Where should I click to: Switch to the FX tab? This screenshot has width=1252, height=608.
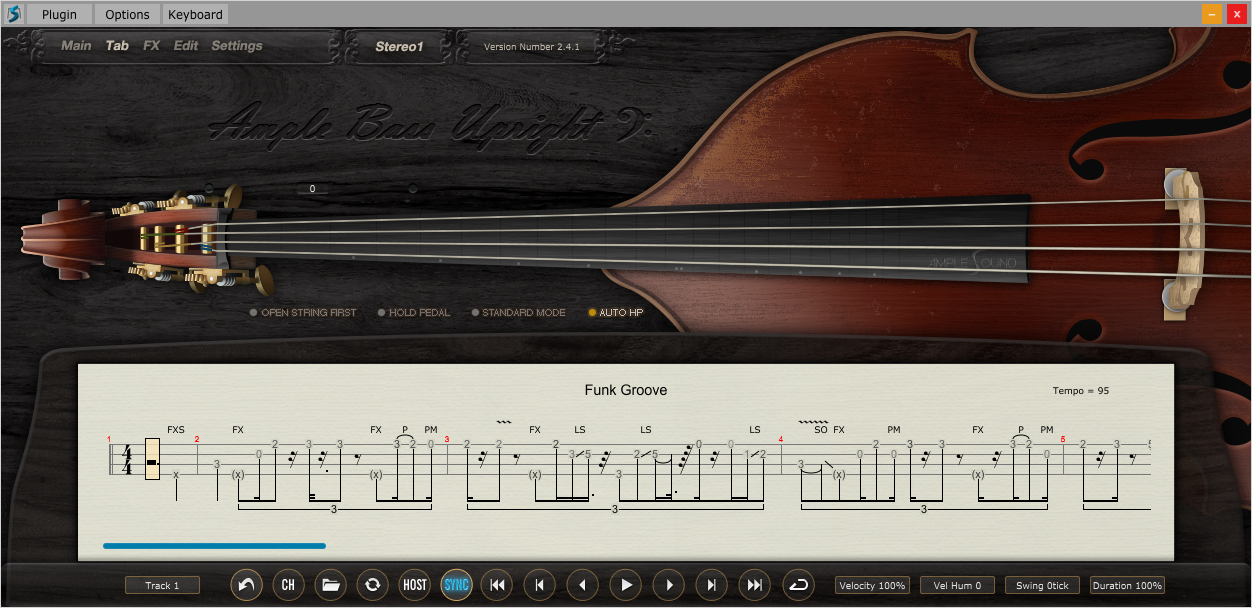click(151, 46)
